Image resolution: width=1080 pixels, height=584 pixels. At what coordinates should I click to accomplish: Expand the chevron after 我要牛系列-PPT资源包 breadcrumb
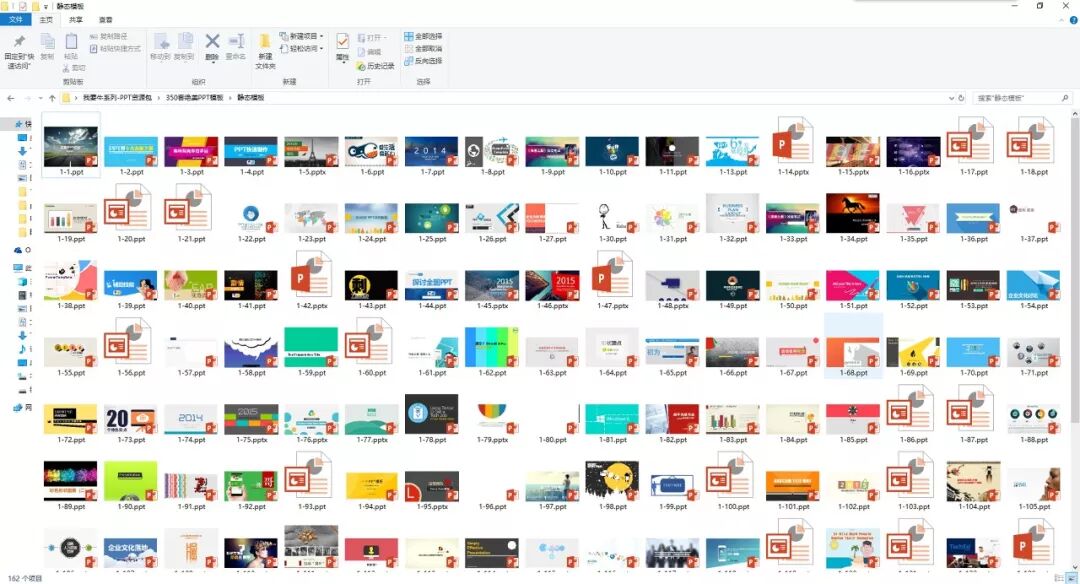coord(158,98)
